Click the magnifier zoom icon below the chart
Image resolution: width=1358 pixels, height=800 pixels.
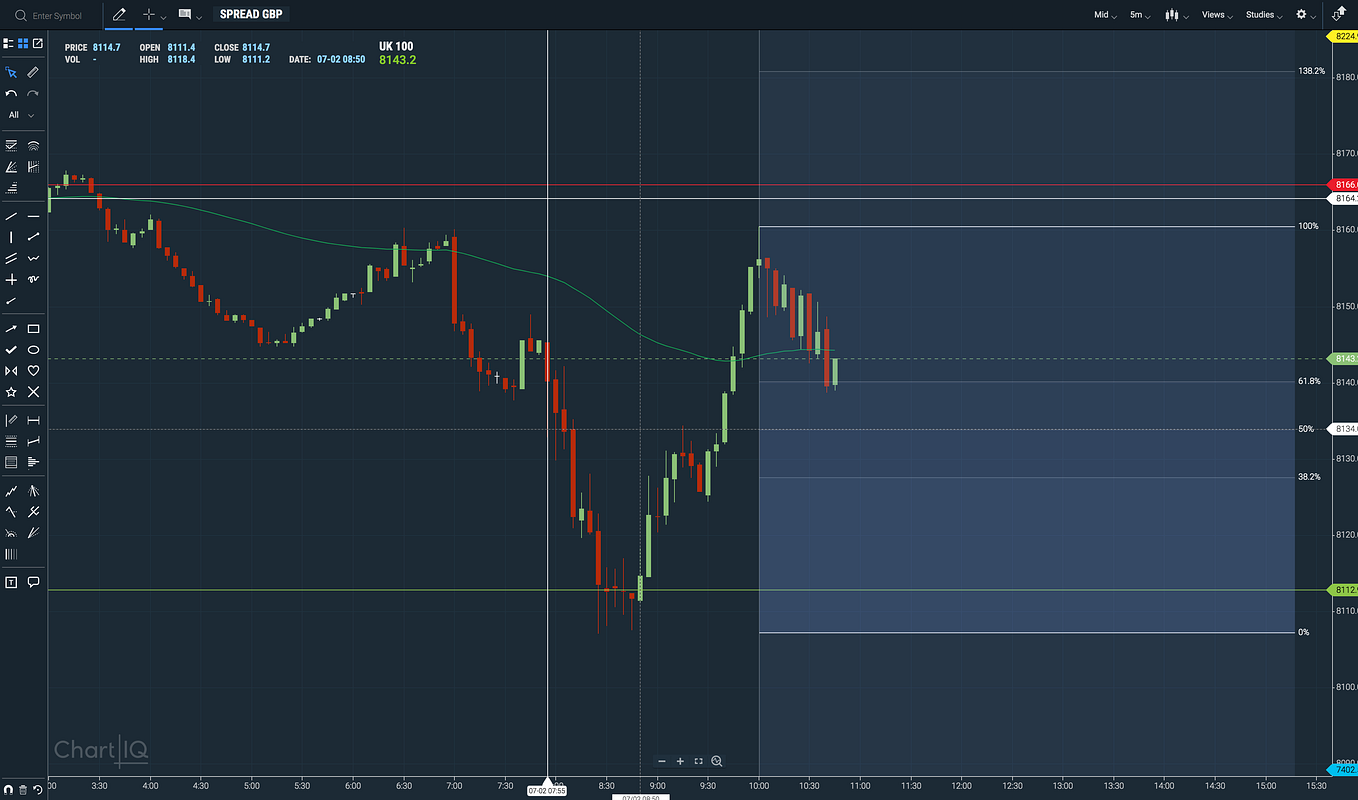pyautogui.click(x=717, y=761)
